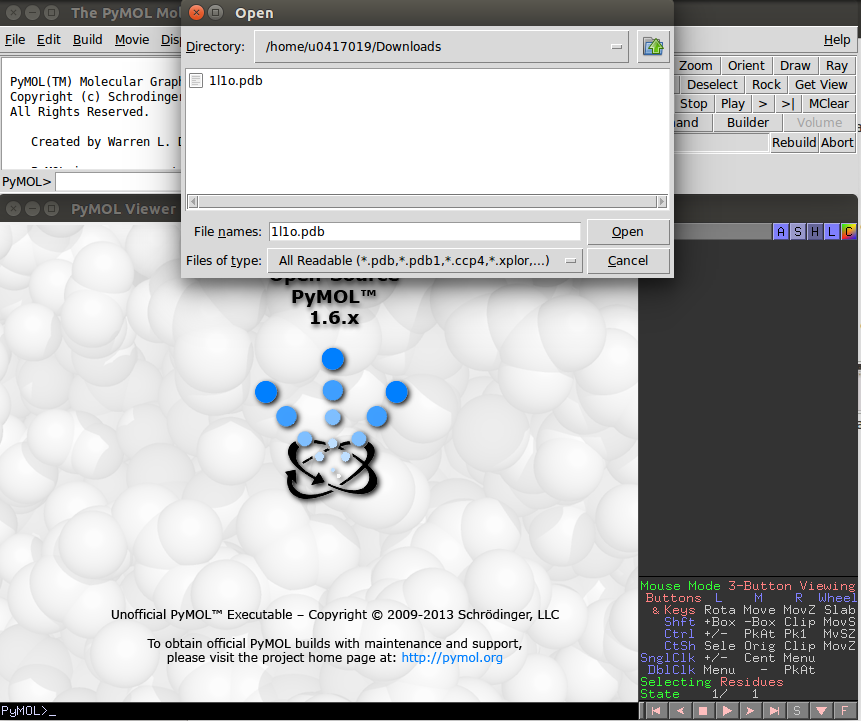
Task: Start playback with viewer play triangle
Action: (726, 711)
